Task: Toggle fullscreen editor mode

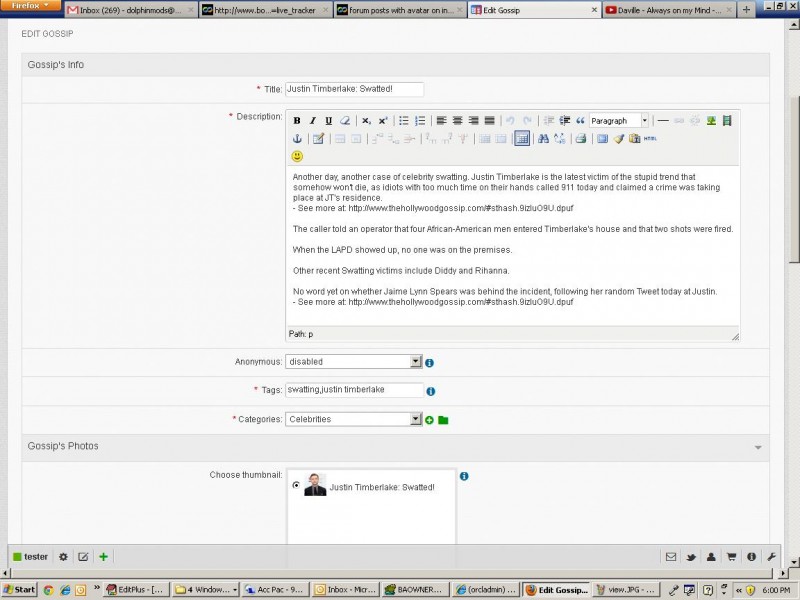Action: pos(603,139)
